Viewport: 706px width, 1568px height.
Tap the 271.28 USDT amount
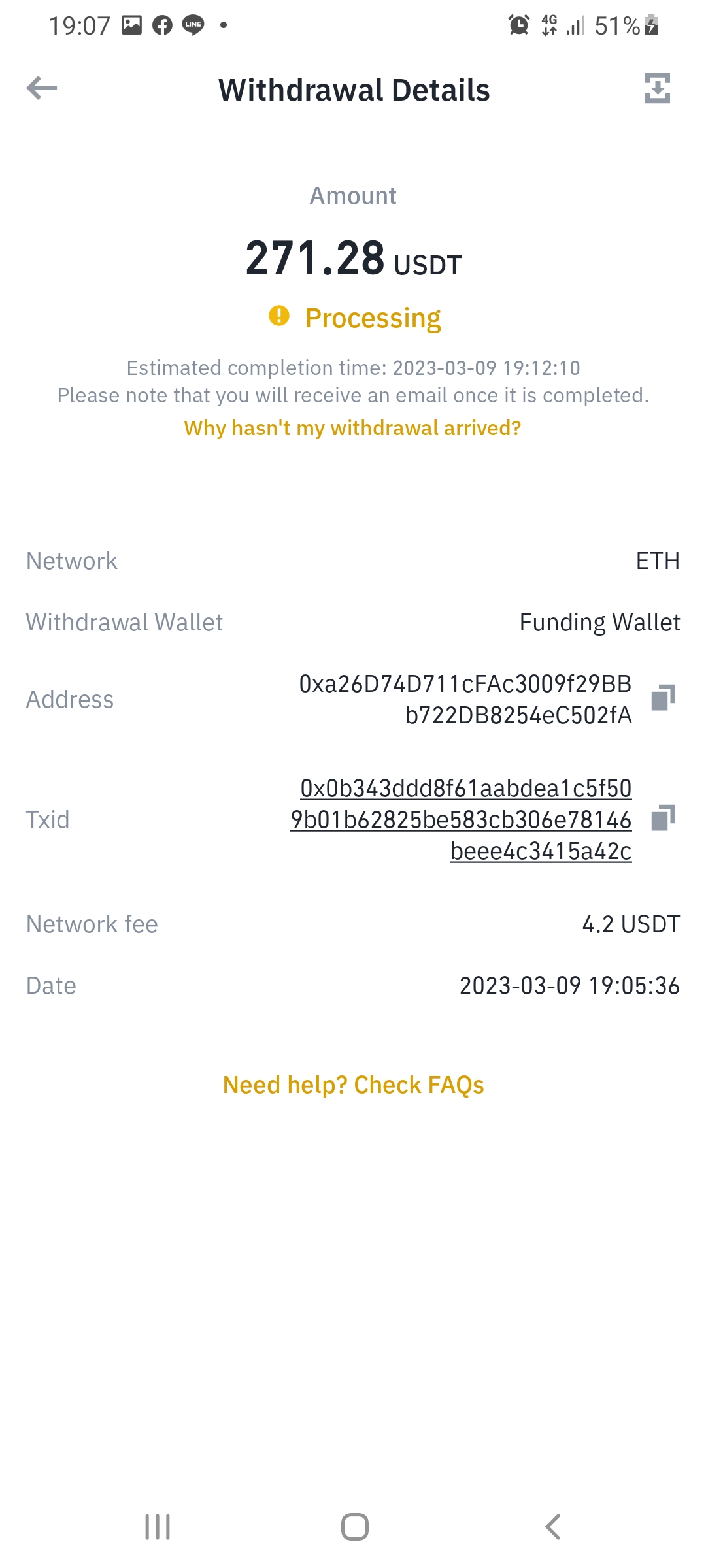tap(353, 259)
